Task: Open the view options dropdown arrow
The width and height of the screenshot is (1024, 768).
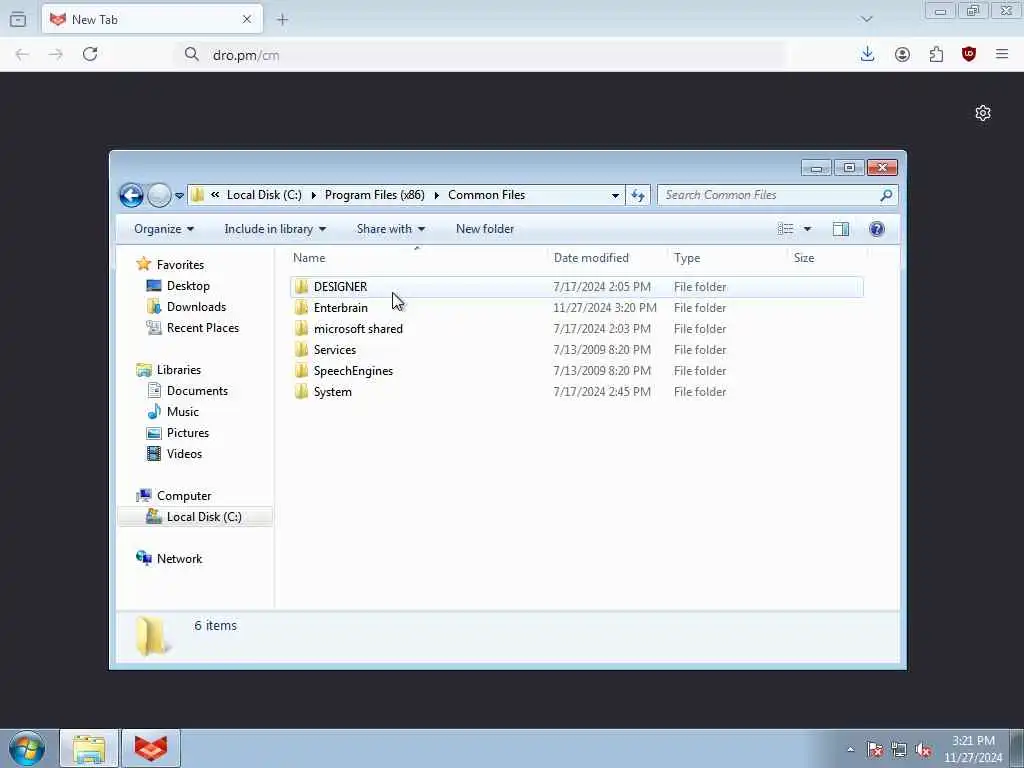Action: [x=807, y=229]
